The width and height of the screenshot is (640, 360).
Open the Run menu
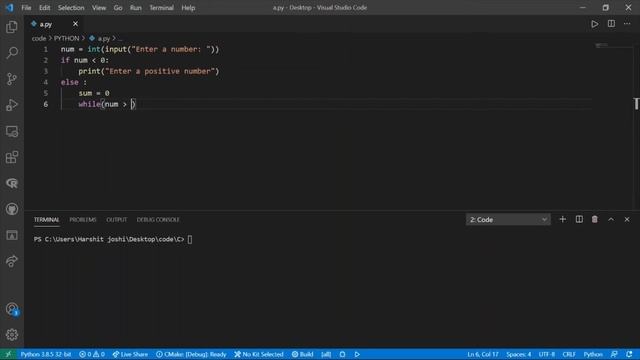click(136, 8)
